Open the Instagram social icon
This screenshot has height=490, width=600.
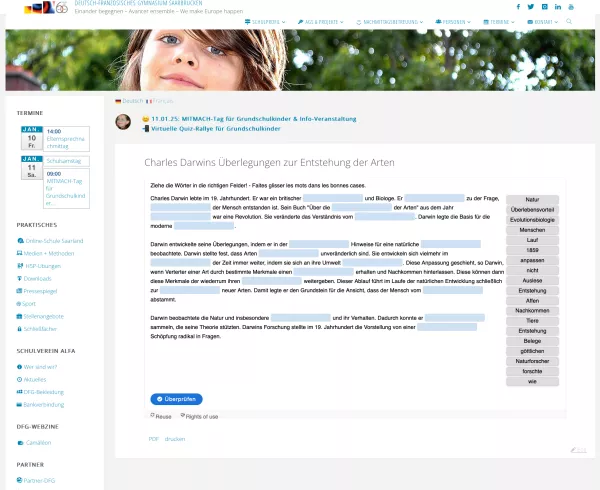click(x=544, y=6)
